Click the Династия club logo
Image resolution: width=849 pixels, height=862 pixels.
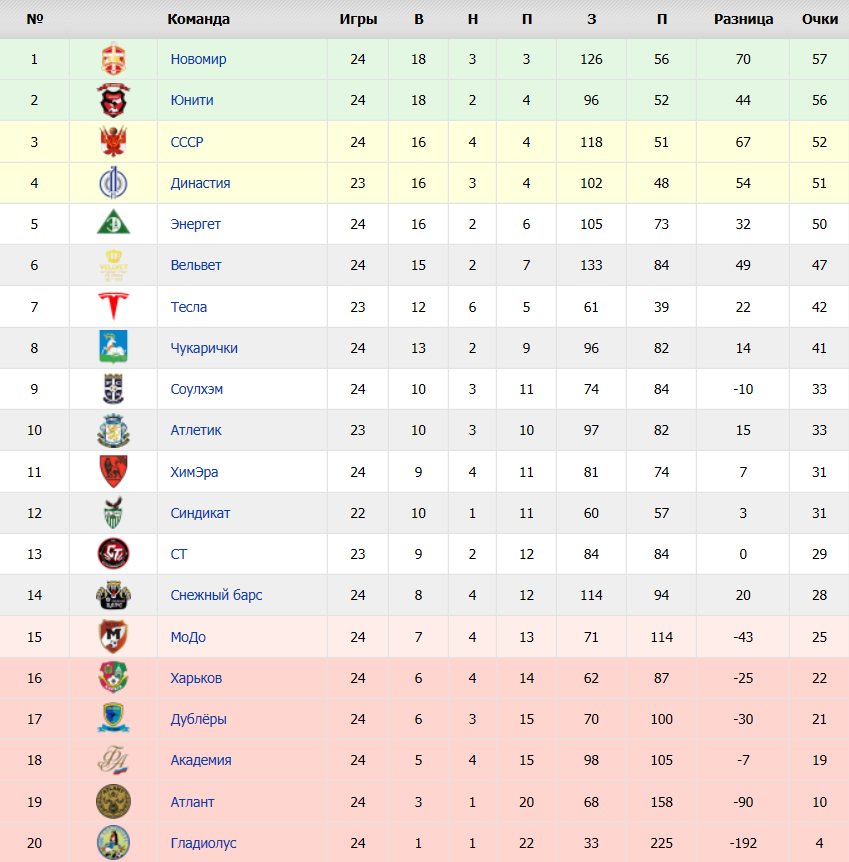(x=113, y=183)
